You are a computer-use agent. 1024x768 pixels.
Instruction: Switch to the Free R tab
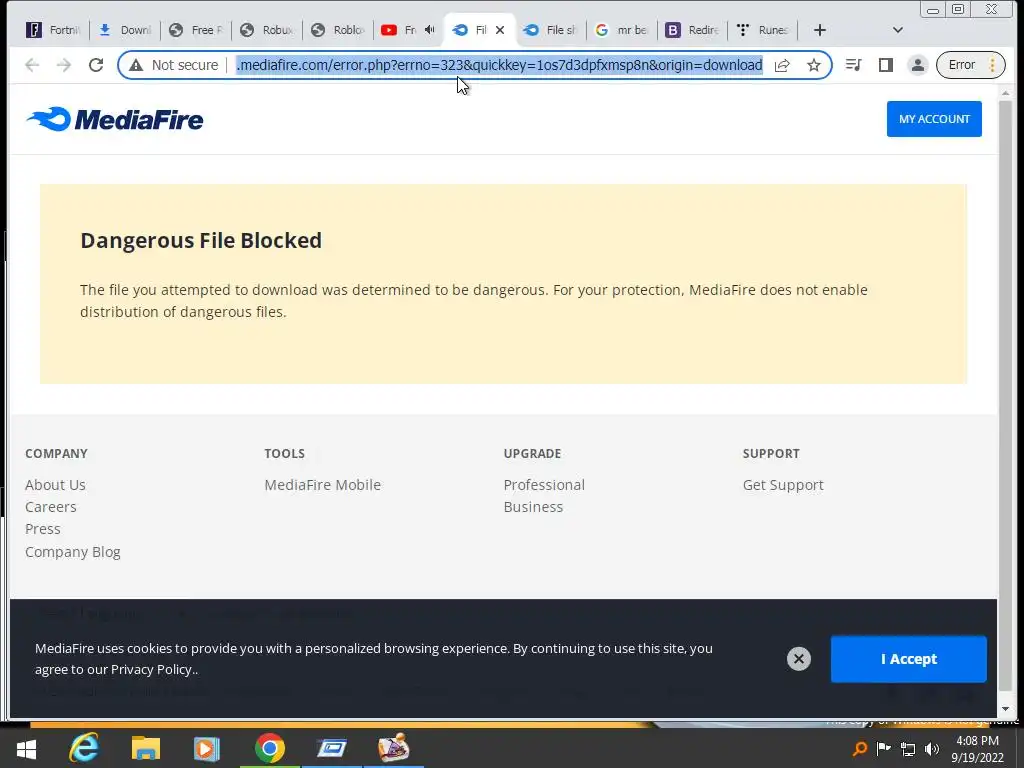click(x=195, y=29)
